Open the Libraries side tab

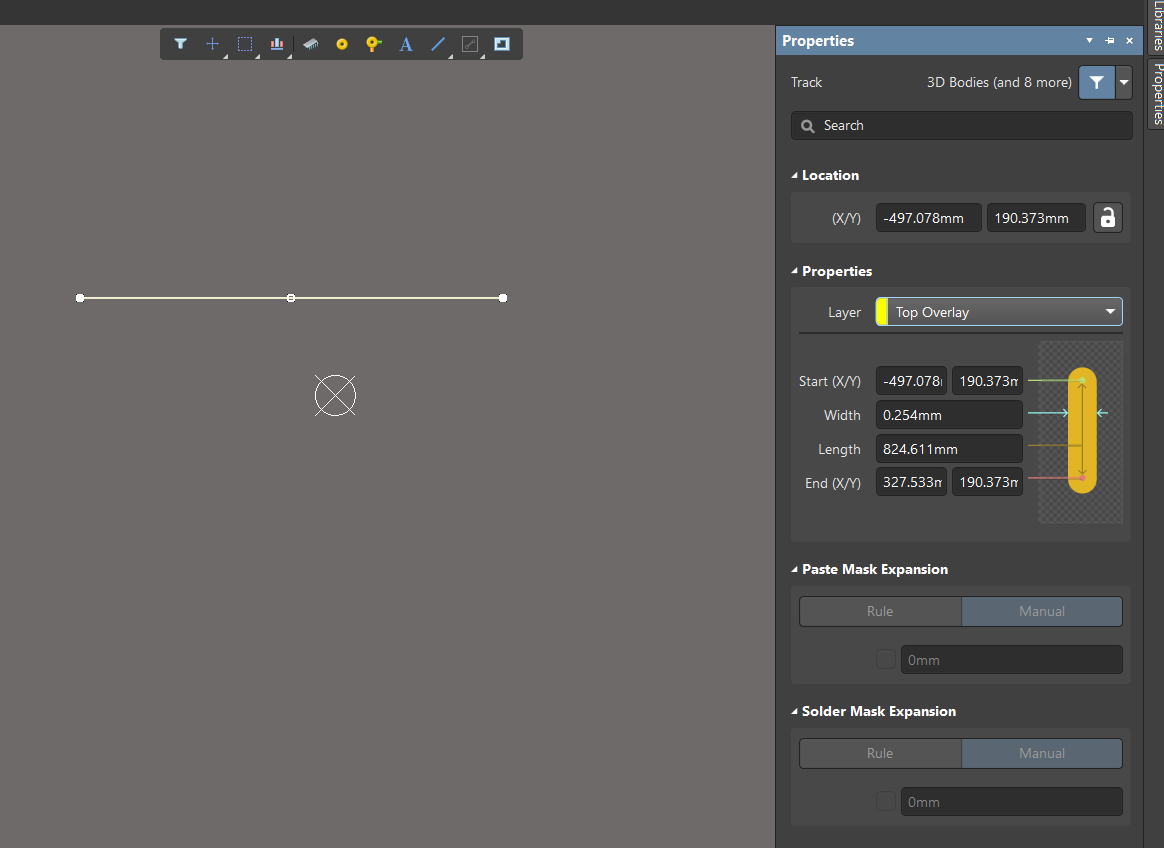1157,26
